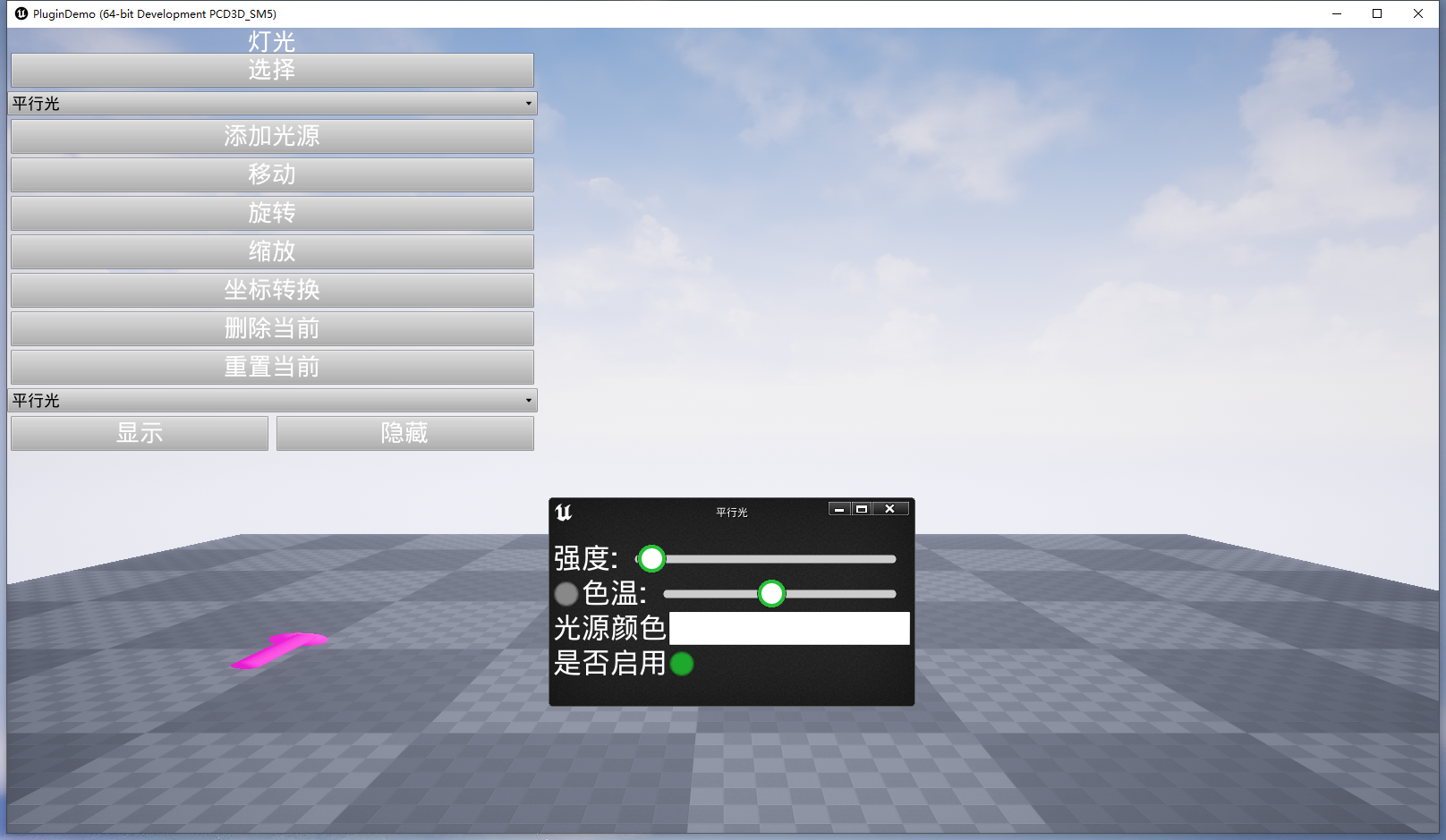Open the top 平行光 light type dropdown
The width and height of the screenshot is (1446, 840).
point(273,103)
